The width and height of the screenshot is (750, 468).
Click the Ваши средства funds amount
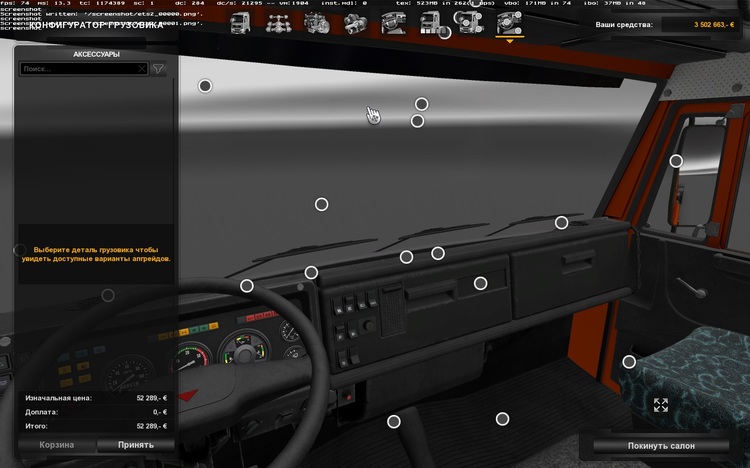tap(714, 24)
